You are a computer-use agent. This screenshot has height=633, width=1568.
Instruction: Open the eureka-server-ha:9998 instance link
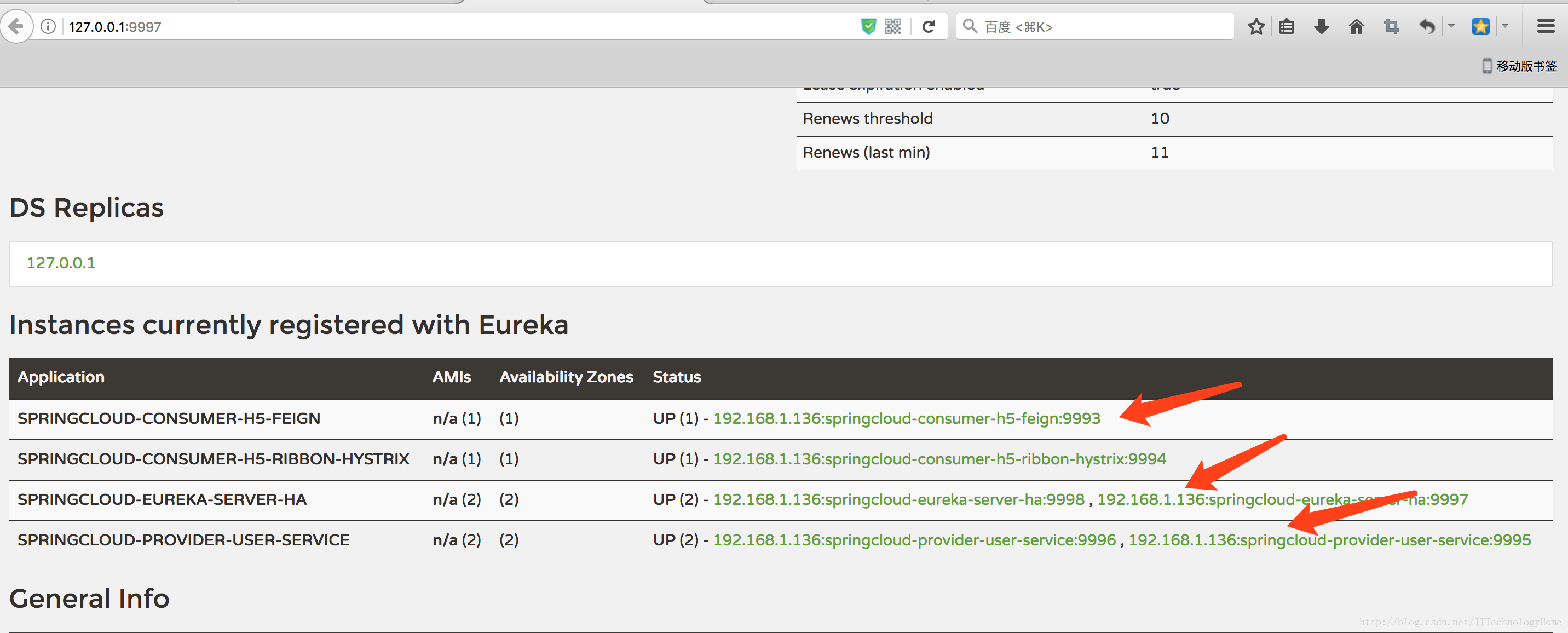(x=898, y=500)
